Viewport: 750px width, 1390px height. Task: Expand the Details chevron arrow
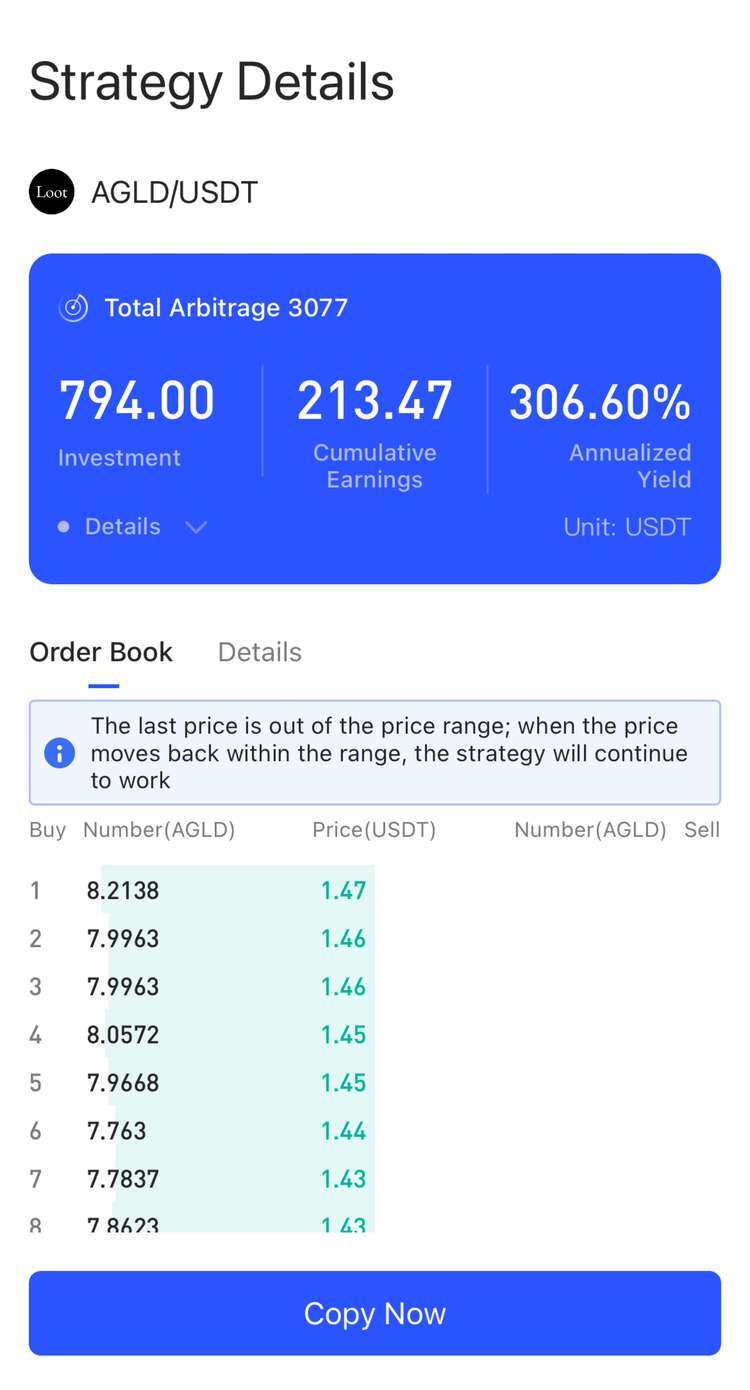[196, 527]
